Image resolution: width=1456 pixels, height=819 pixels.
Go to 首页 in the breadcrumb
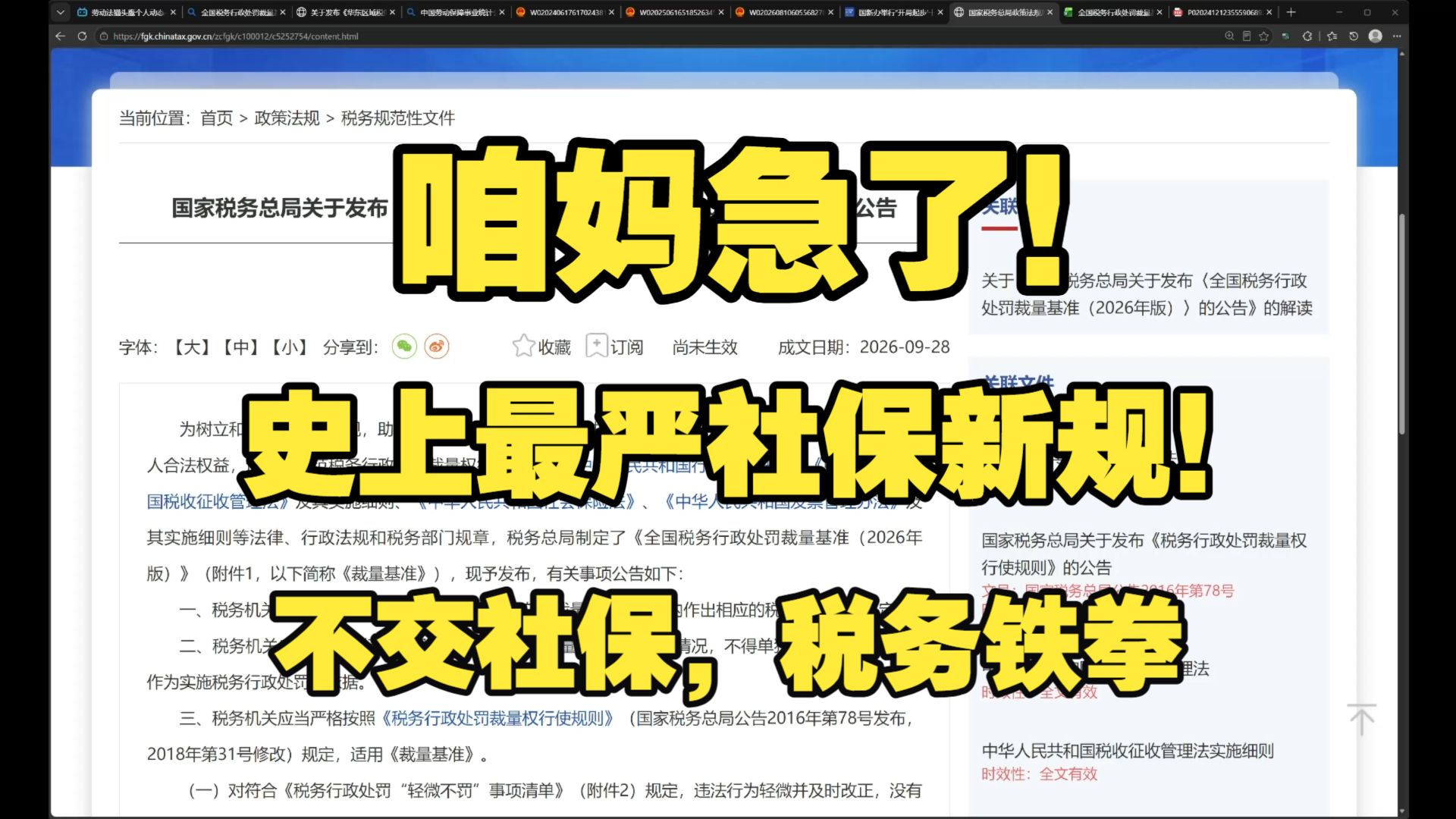[x=217, y=118]
